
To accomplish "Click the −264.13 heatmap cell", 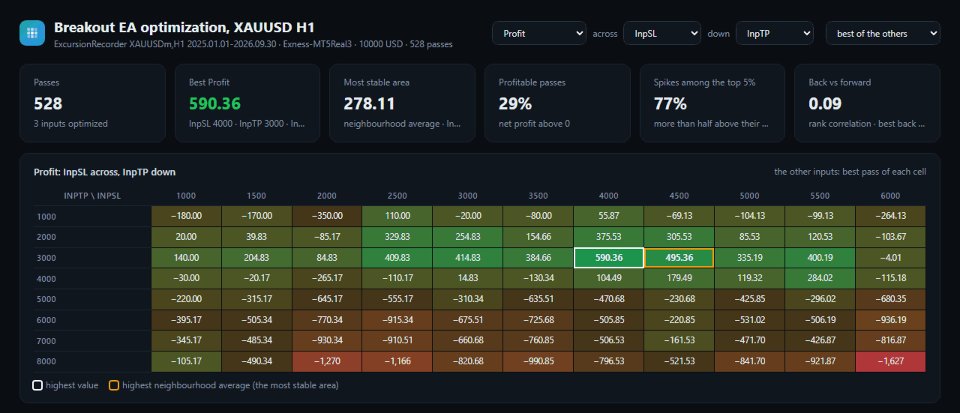I will pyautogui.click(x=890, y=216).
